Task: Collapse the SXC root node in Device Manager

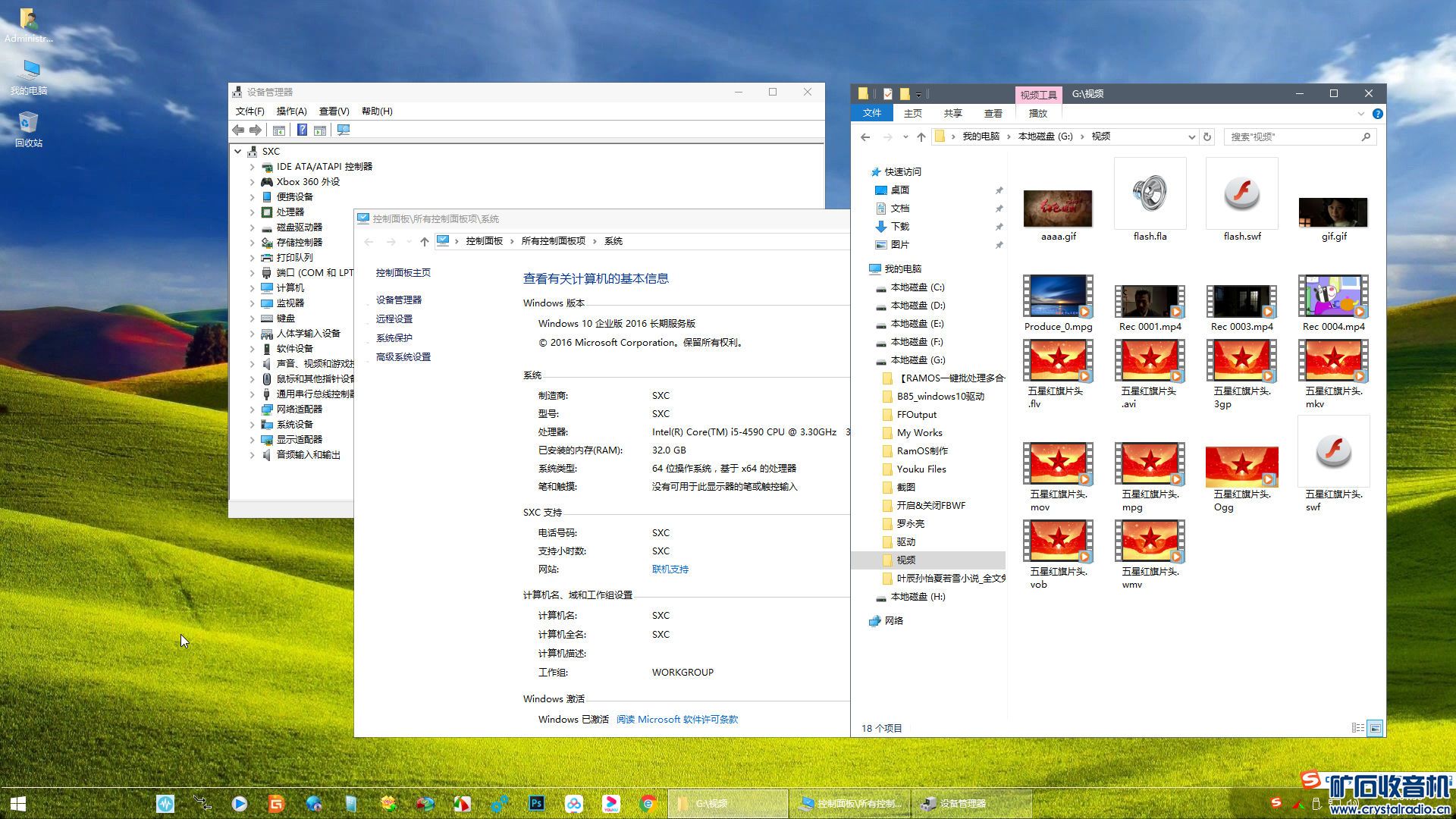Action: 238,152
